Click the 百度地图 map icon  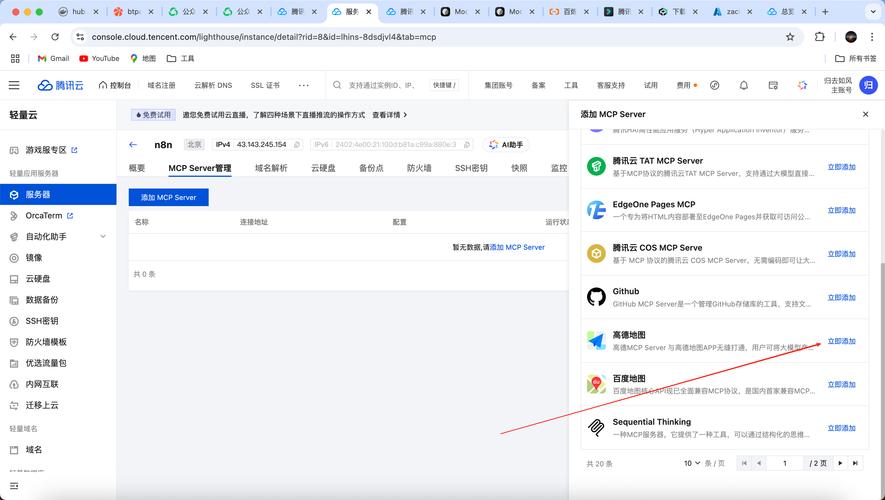[596, 384]
